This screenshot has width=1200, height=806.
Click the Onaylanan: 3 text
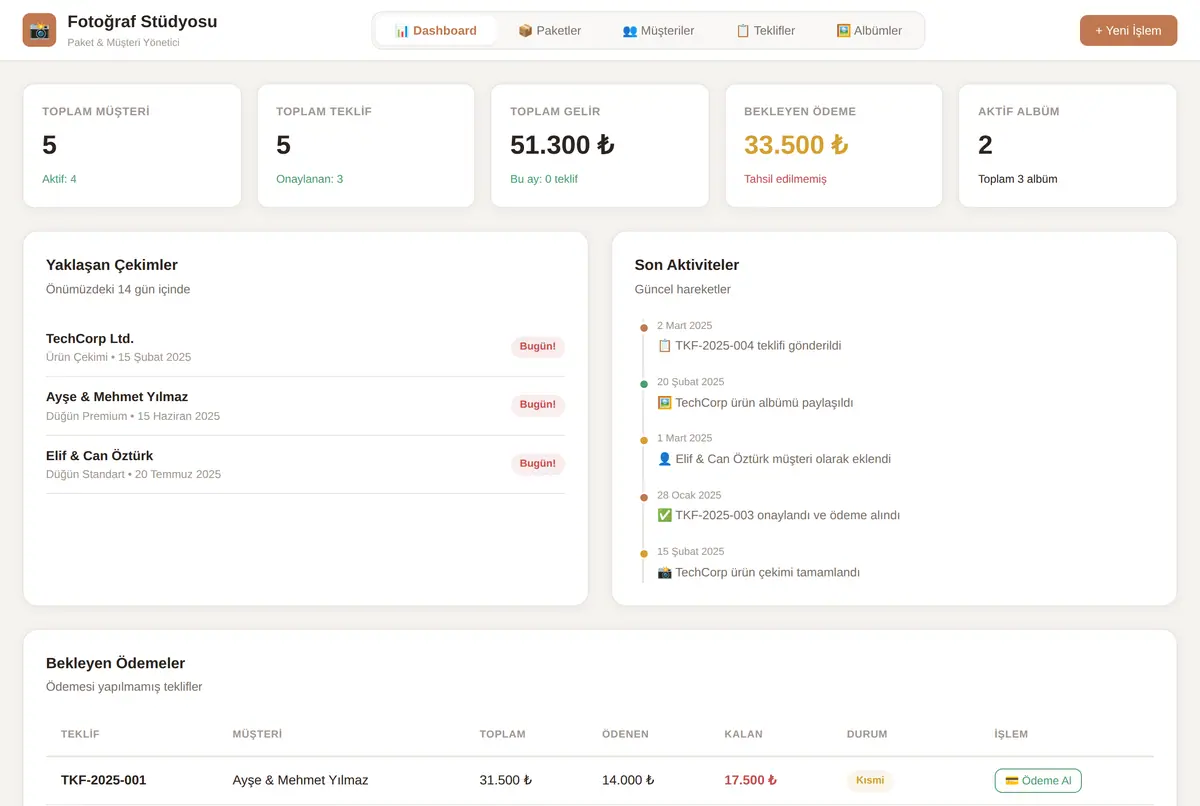tap(309, 179)
